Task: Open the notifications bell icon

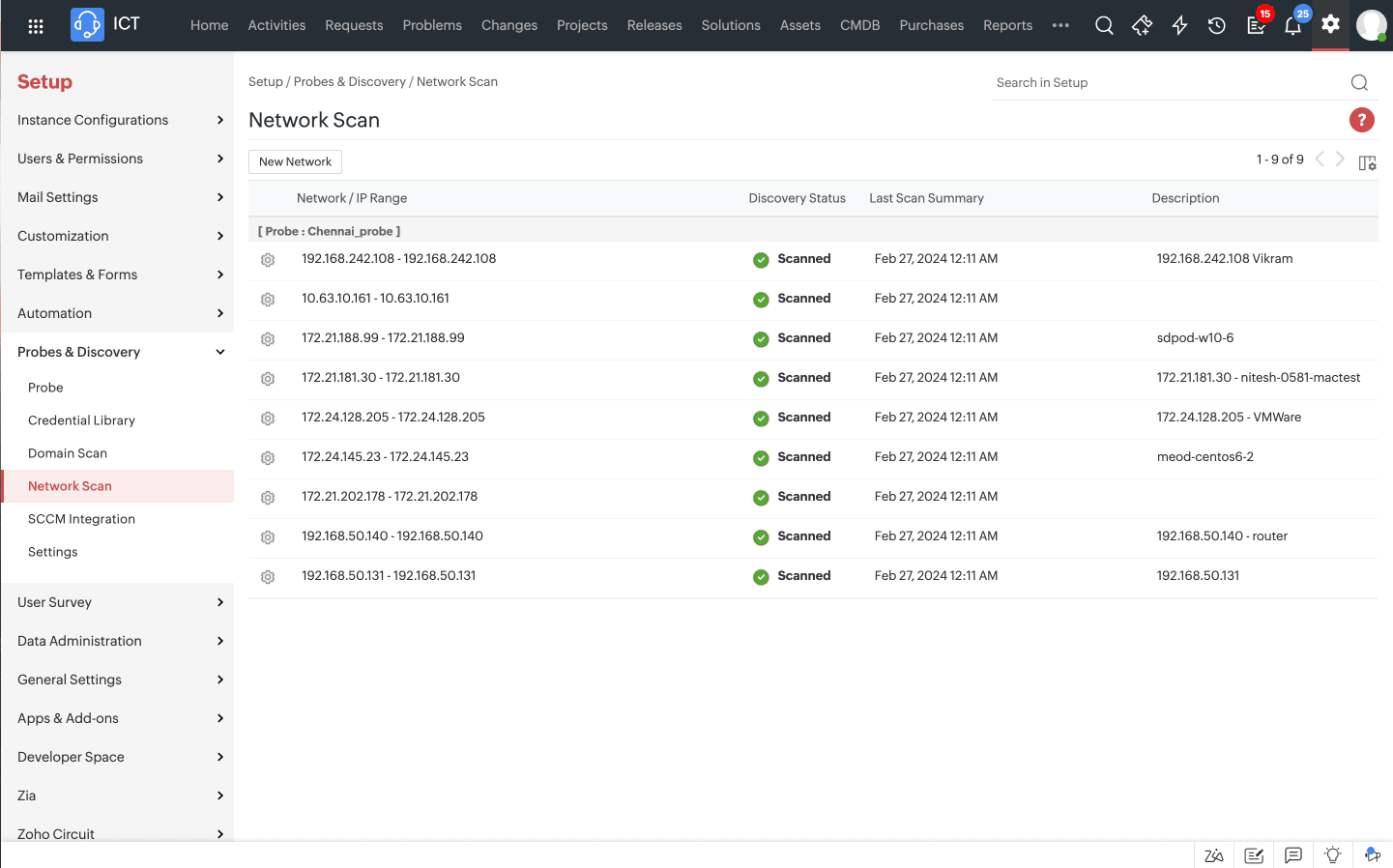Action: 1292,26
